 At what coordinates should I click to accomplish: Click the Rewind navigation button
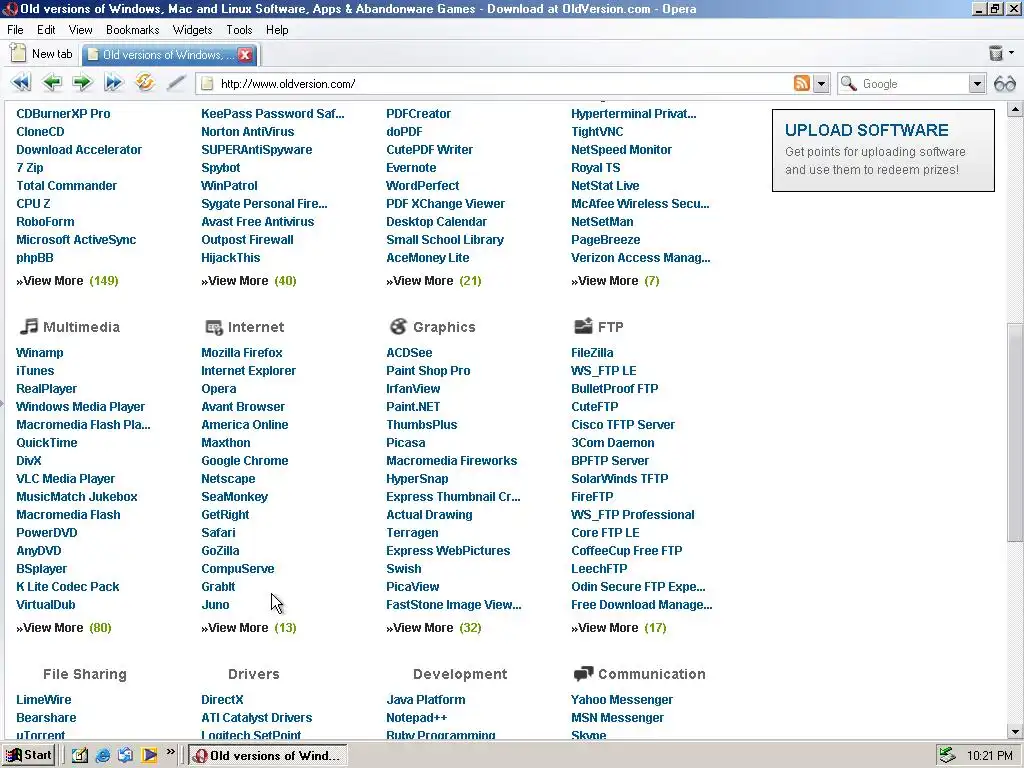(x=21, y=83)
